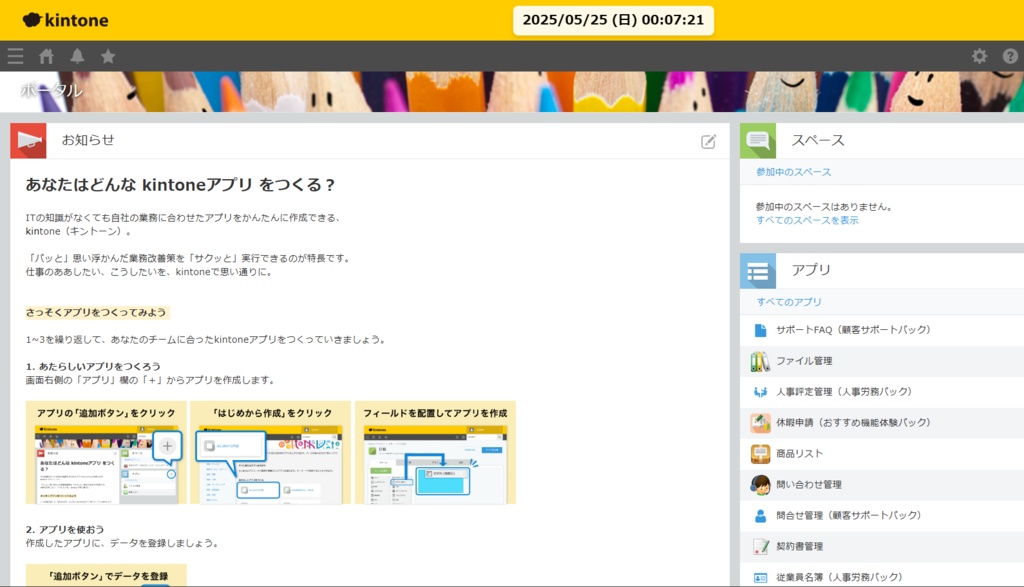Open notifications bell
Viewport: 1024px width, 587px height.
tap(77, 56)
